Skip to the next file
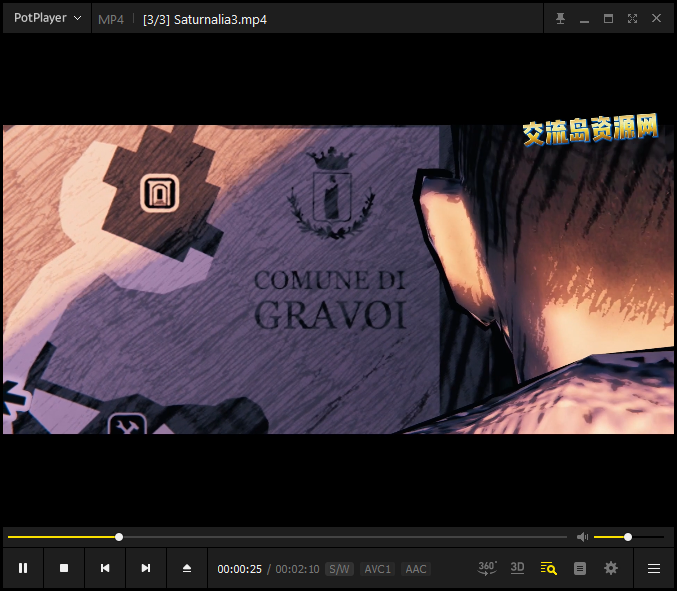 [x=146, y=568]
